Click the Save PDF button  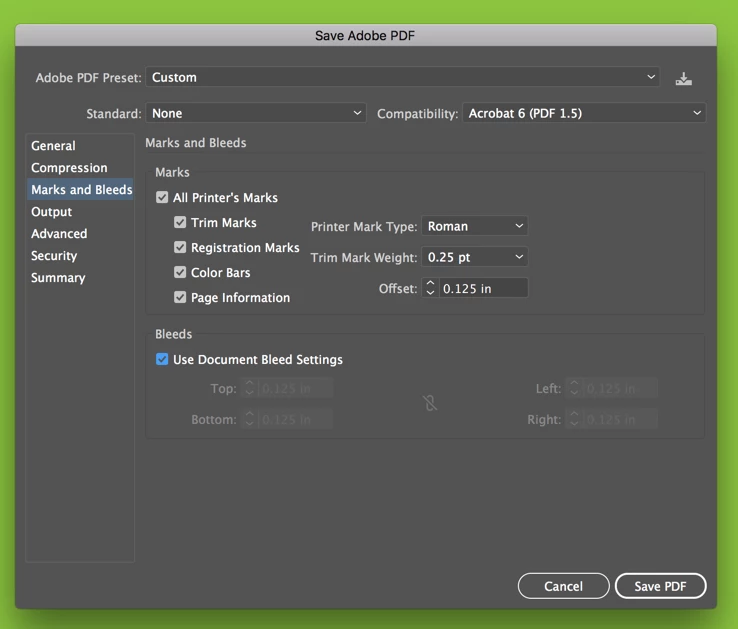[x=660, y=586]
